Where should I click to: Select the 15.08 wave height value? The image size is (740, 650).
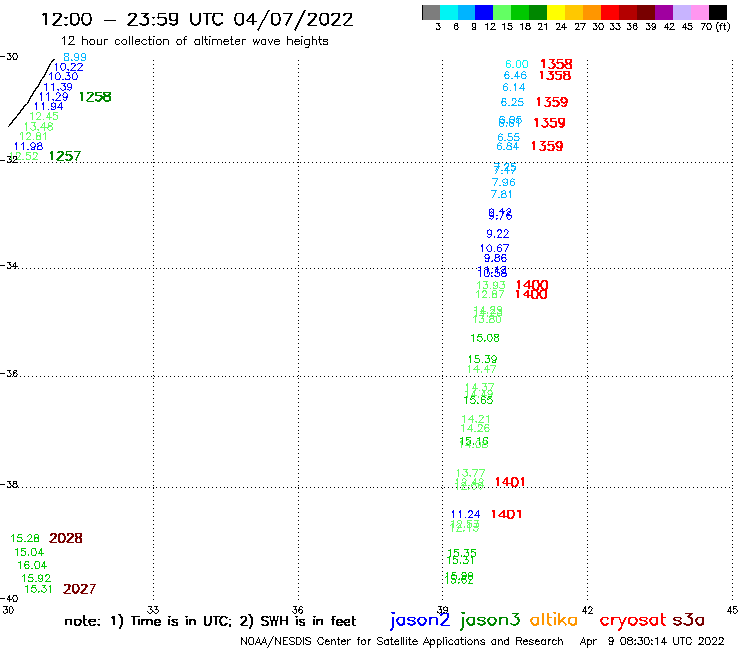[x=485, y=338]
